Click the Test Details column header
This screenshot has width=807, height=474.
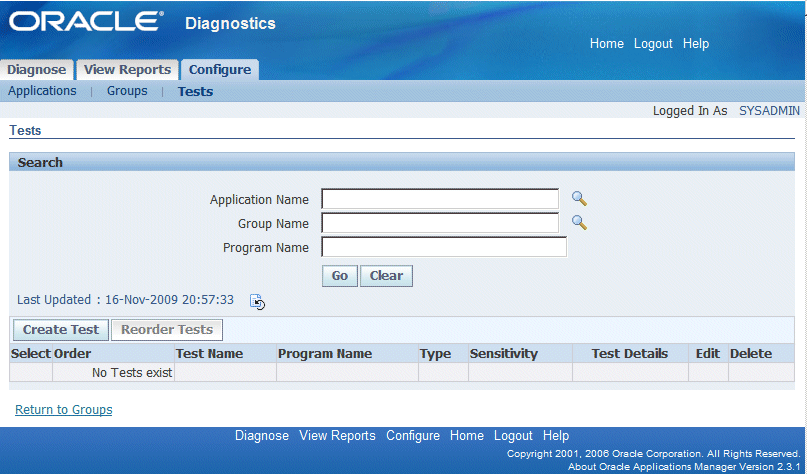tap(629, 354)
